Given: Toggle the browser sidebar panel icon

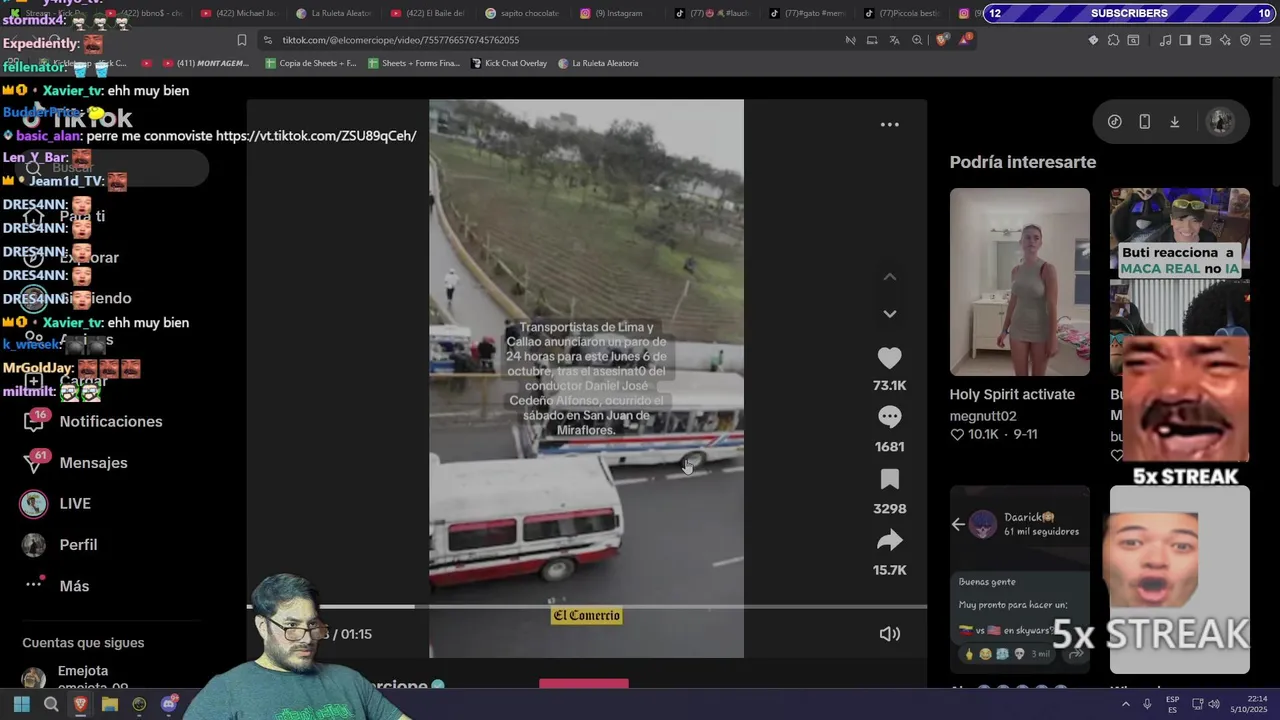Looking at the screenshot, I should [1185, 40].
